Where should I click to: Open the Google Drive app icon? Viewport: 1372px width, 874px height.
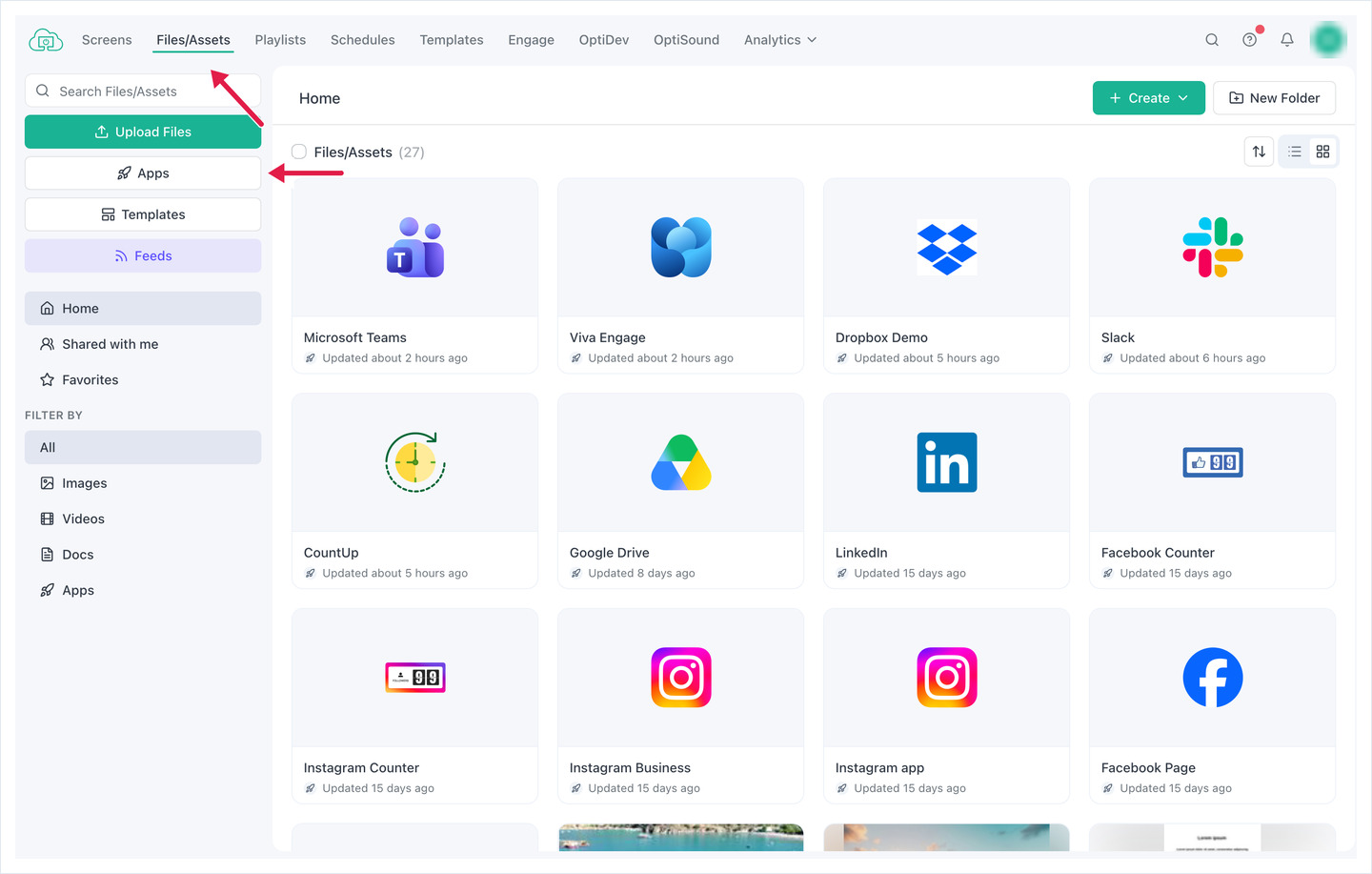[x=681, y=462]
